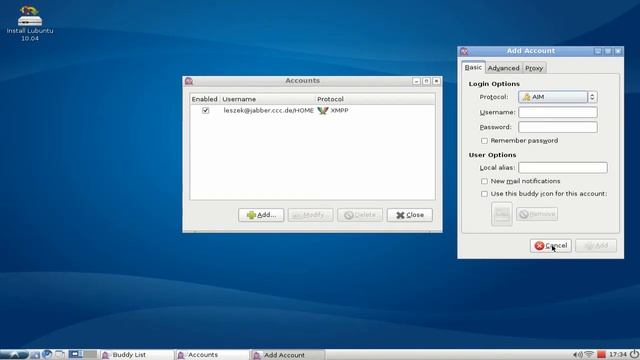Image resolution: width=640 pixels, height=360 pixels.
Task: Switch to the Accounts taskbar window
Action: point(212,355)
